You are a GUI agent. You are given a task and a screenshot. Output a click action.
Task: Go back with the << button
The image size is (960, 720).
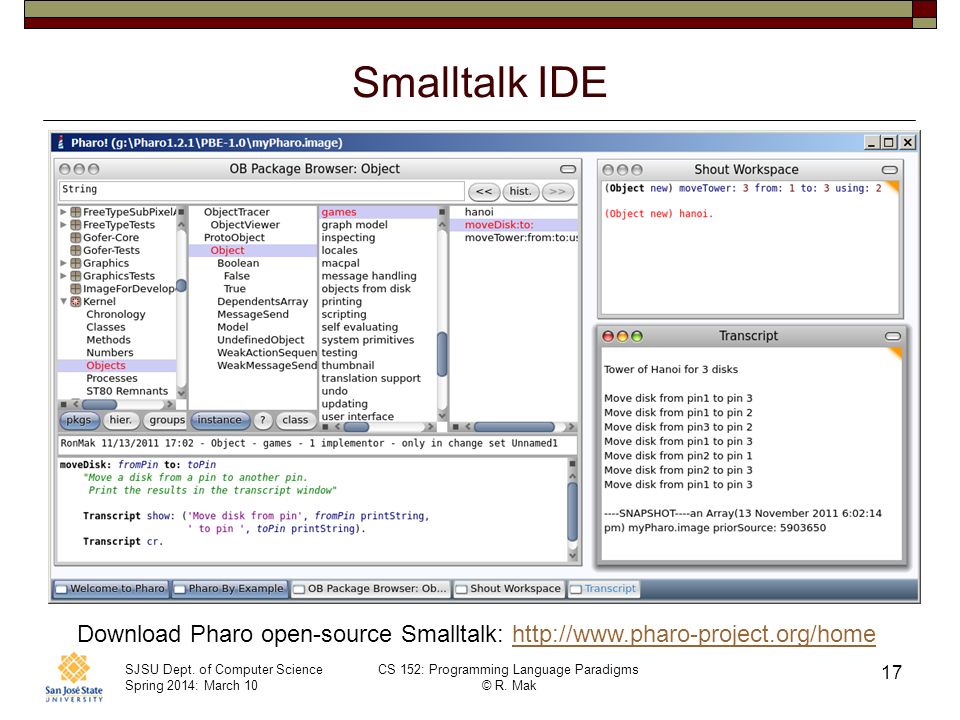click(x=484, y=192)
